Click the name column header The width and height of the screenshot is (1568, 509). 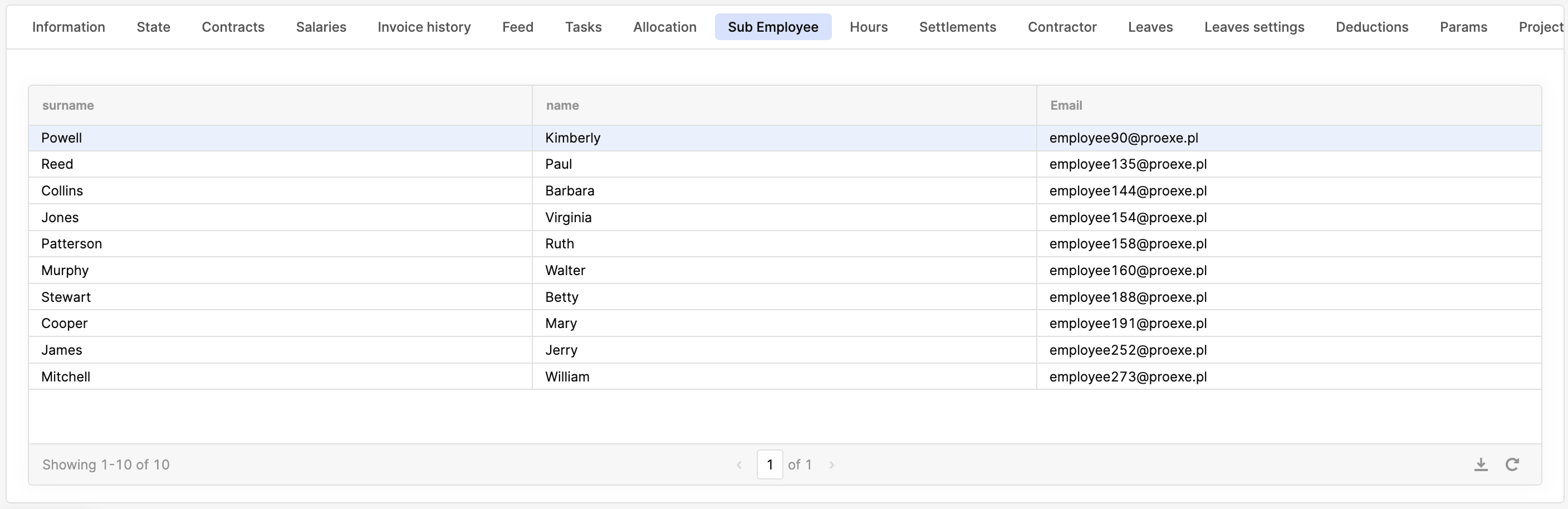click(x=562, y=105)
